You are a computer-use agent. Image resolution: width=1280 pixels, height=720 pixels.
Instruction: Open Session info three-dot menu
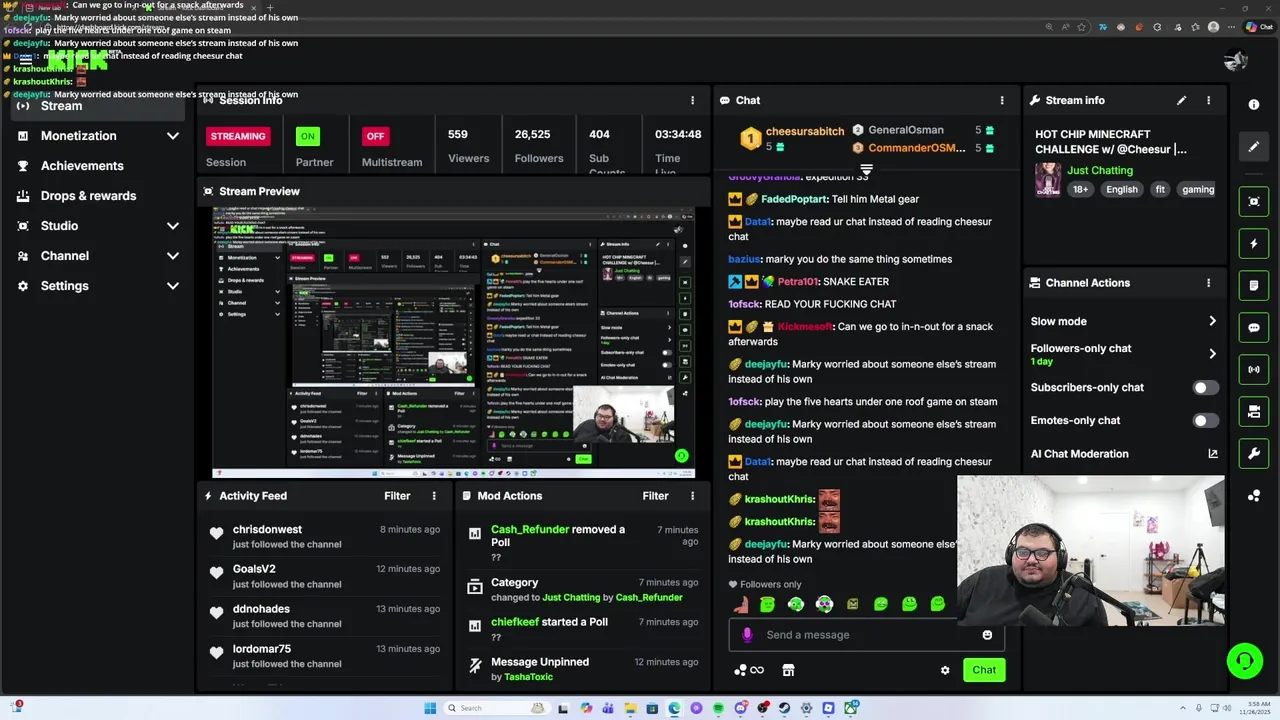click(x=692, y=100)
